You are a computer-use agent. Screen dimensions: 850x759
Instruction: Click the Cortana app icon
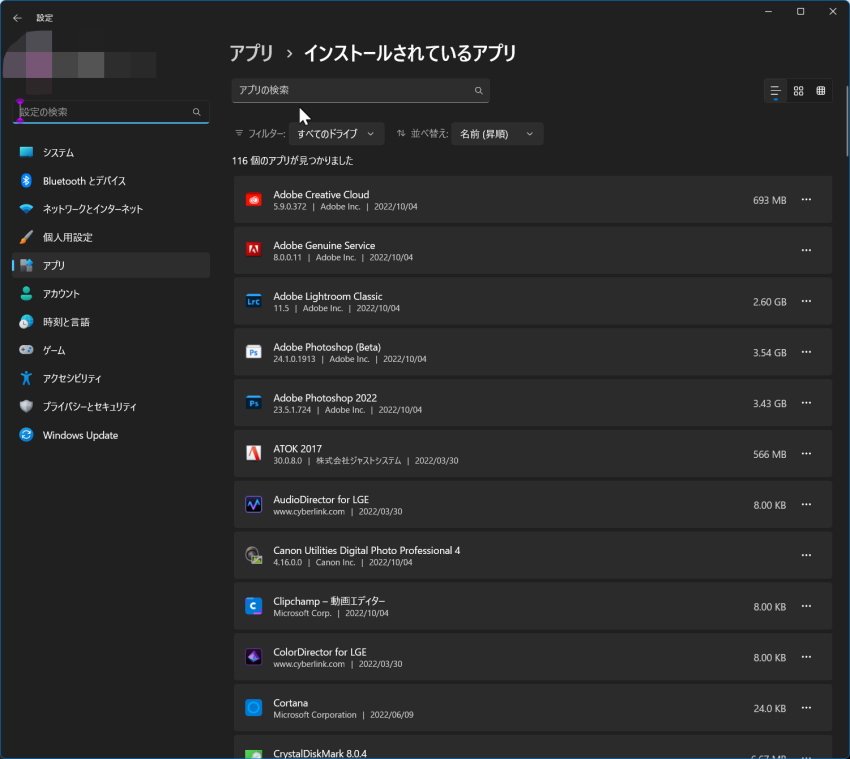tap(254, 708)
